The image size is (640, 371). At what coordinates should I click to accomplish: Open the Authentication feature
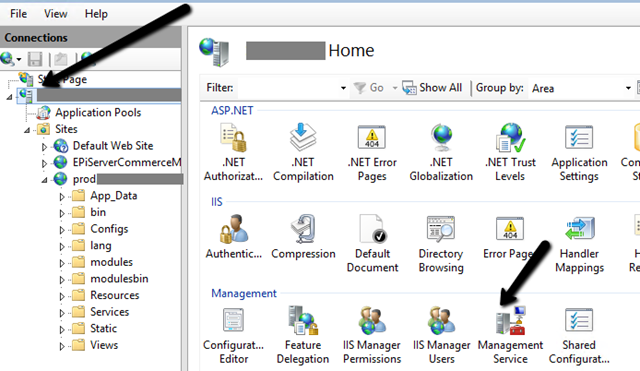click(x=233, y=238)
